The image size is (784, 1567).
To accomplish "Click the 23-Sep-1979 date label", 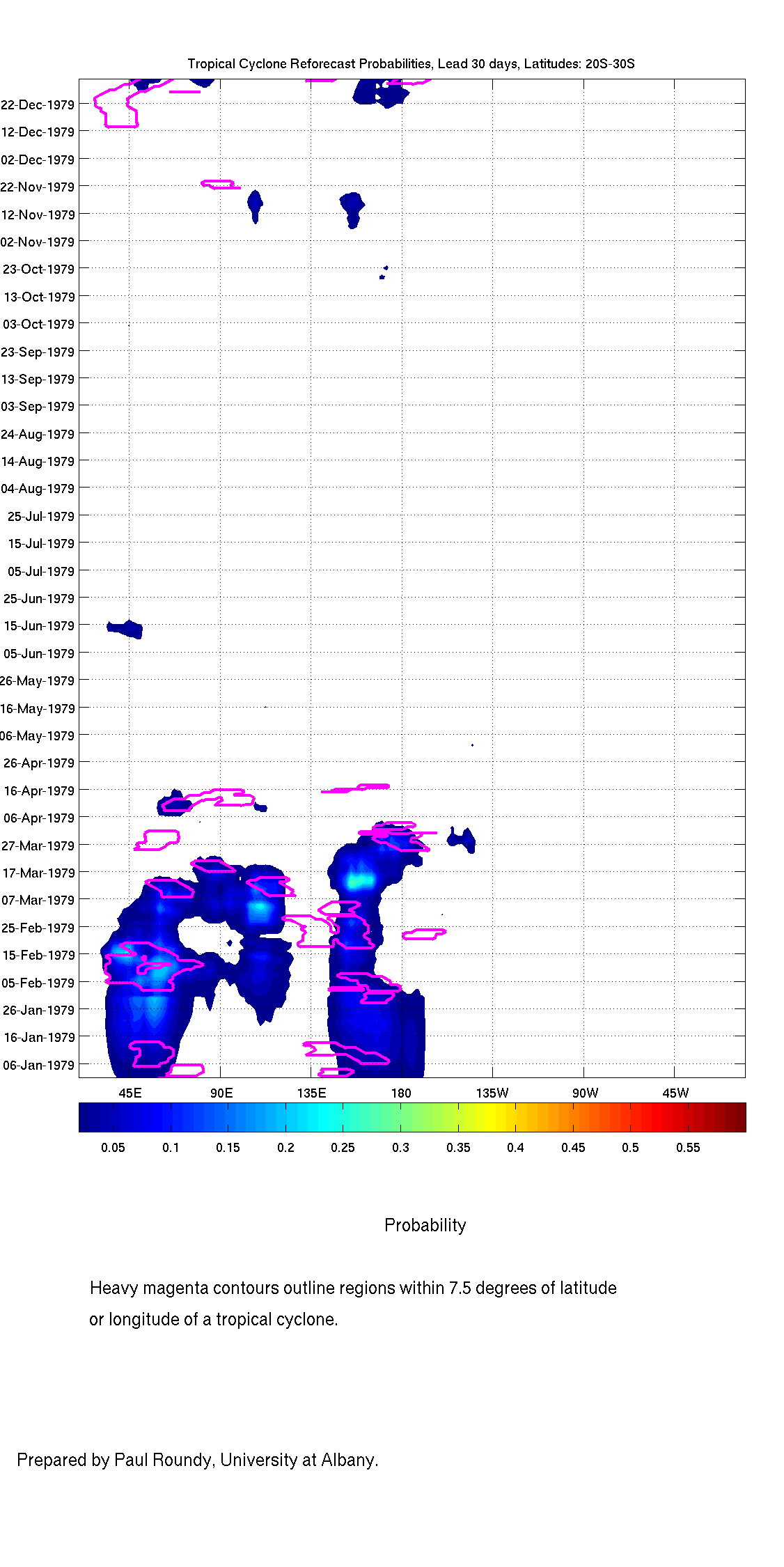I will point(38,352).
